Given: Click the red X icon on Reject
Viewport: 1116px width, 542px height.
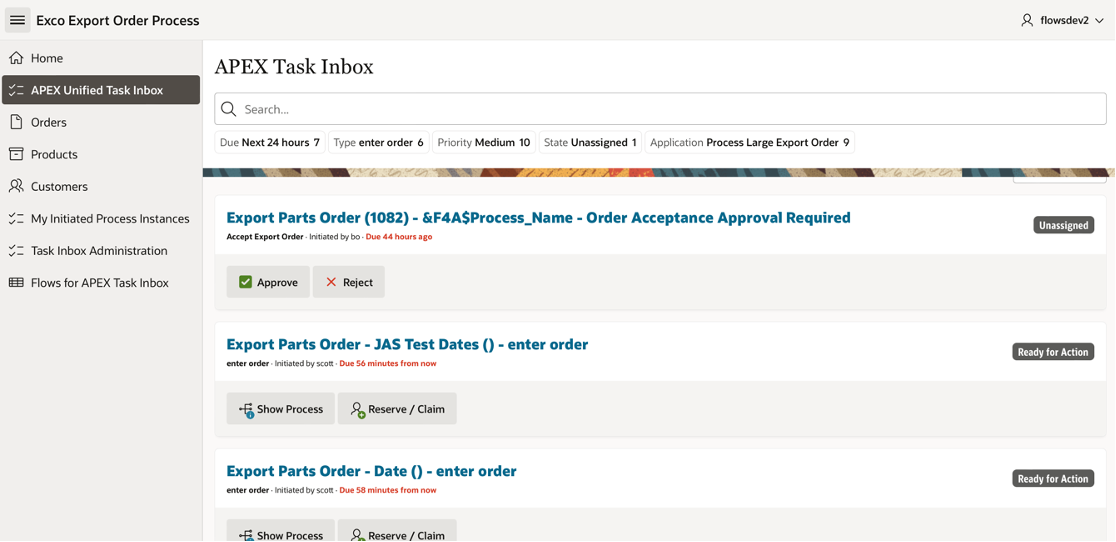Looking at the screenshot, I should (331, 282).
